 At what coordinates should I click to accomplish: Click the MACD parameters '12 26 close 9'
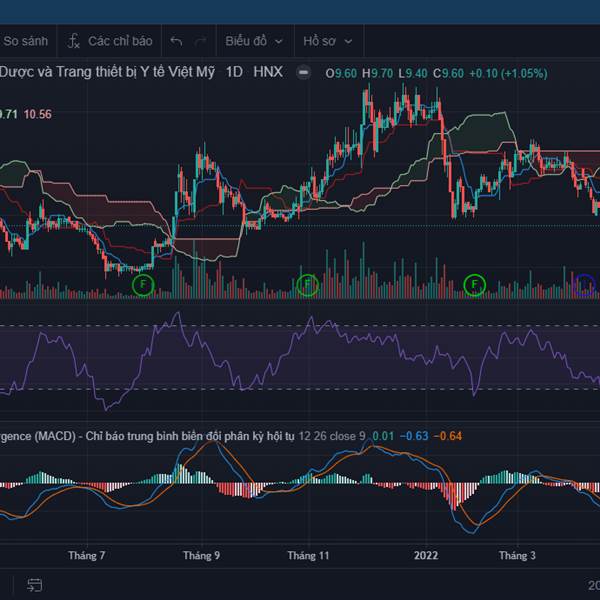point(333,436)
